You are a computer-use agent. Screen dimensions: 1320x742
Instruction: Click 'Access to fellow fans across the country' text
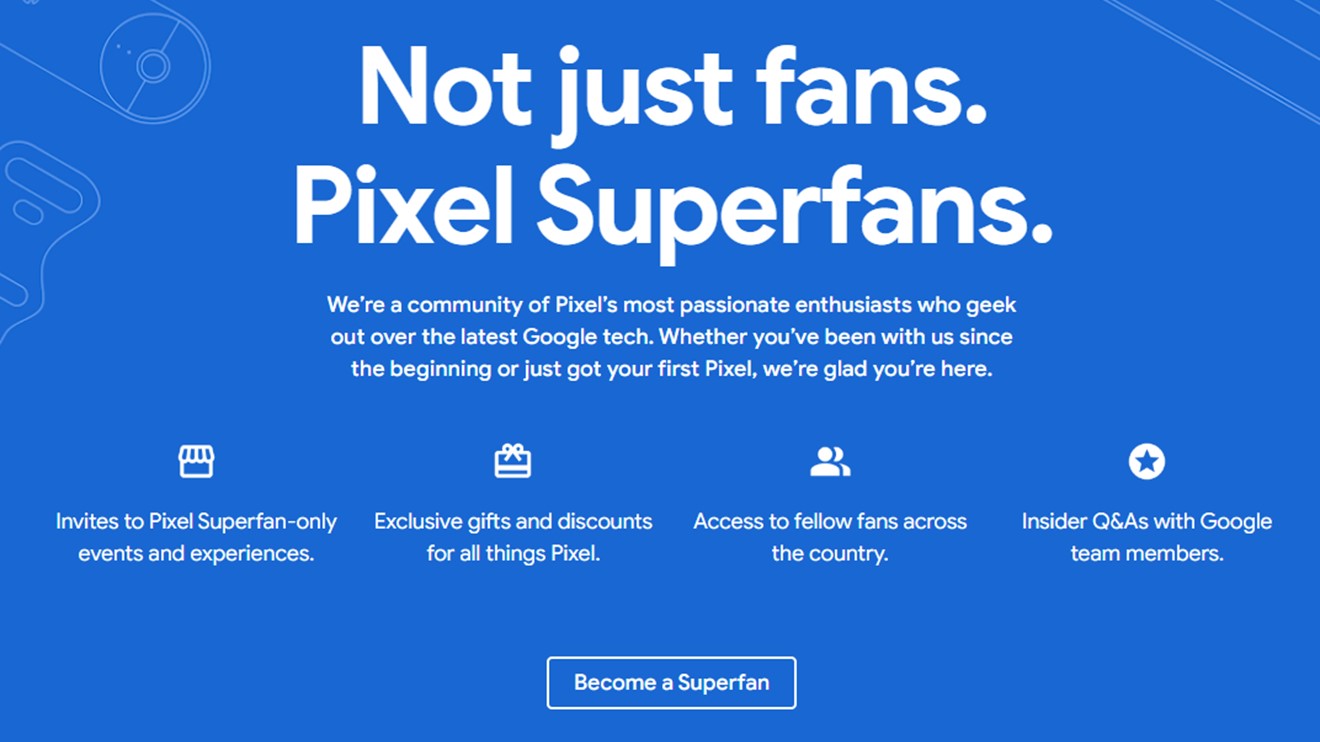point(829,537)
